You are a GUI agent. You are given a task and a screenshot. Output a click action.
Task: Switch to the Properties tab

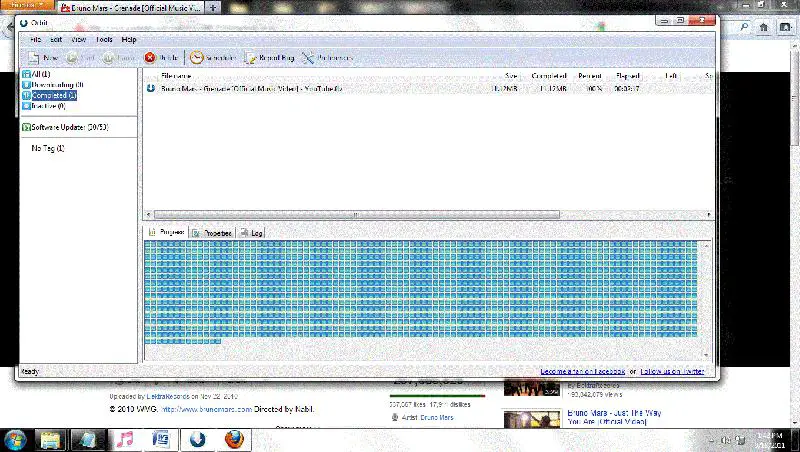(212, 233)
